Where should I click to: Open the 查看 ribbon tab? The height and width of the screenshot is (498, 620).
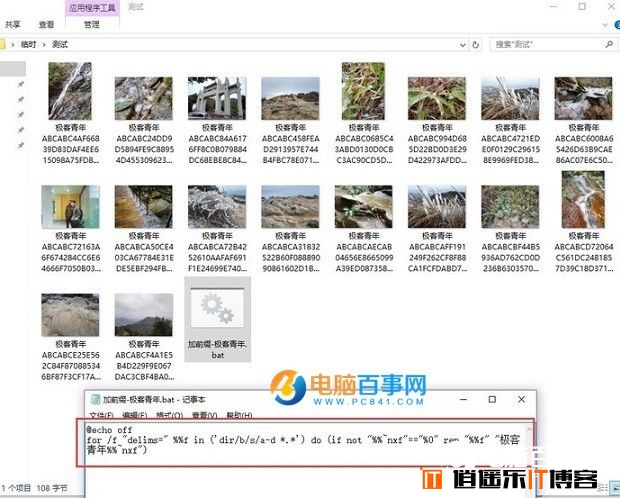click(x=46, y=25)
